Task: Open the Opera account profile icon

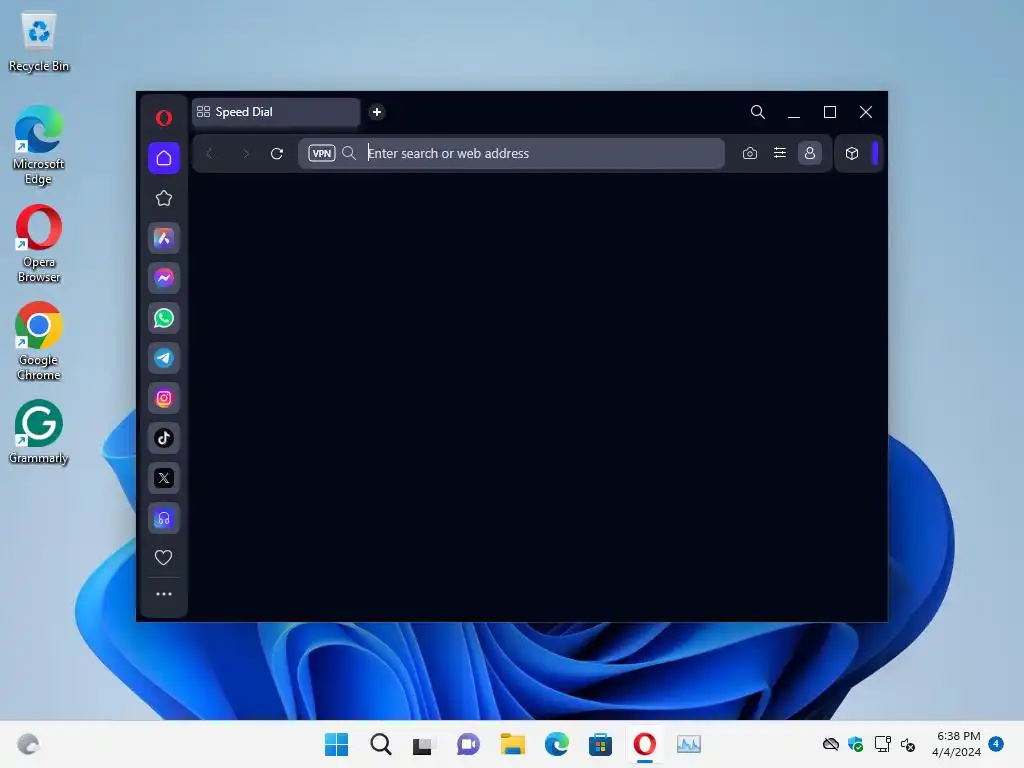Action: point(810,153)
